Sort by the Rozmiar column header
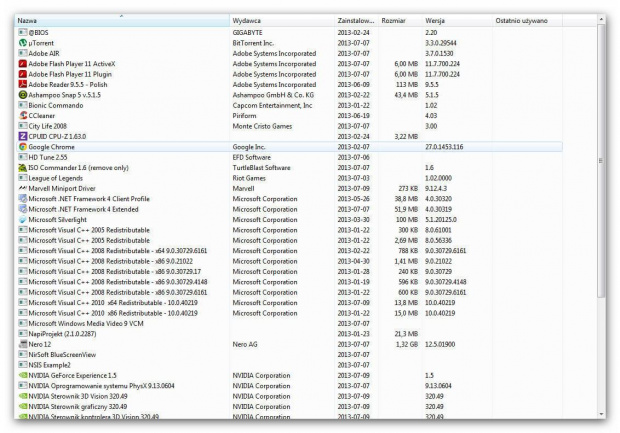Image resolution: width=620 pixels, height=433 pixels. [400, 21]
